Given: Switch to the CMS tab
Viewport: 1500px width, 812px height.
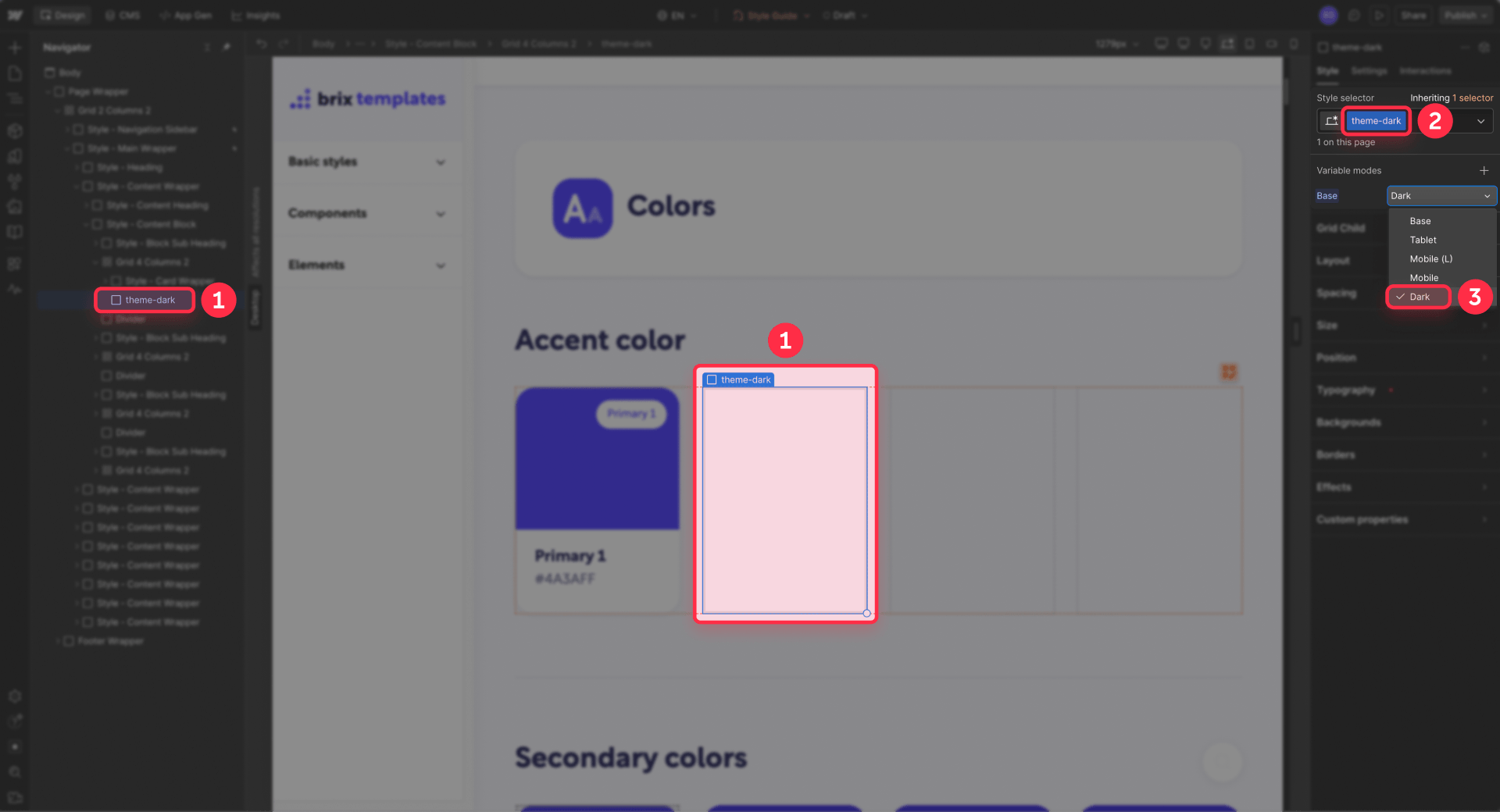Looking at the screenshot, I should pos(123,16).
